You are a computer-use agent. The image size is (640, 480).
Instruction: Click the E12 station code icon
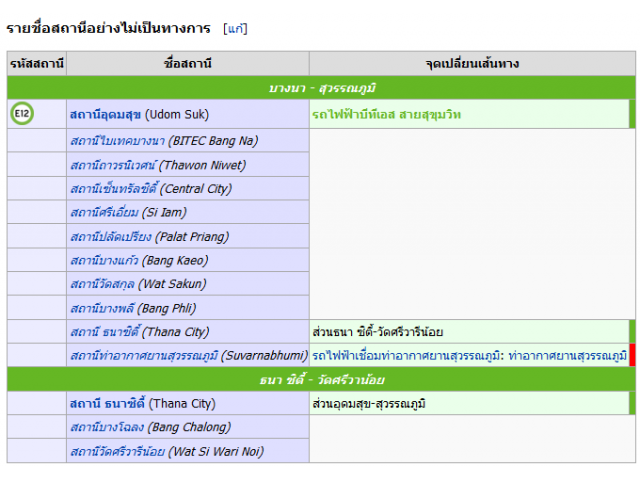pyautogui.click(x=22, y=114)
